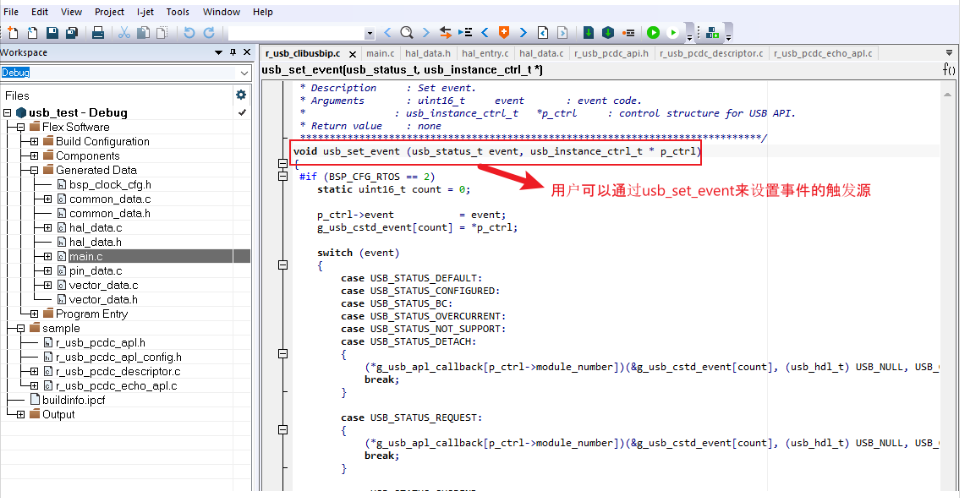Close the r_usb_clibusbip.c tab
960x498 pixels.
click(353, 54)
